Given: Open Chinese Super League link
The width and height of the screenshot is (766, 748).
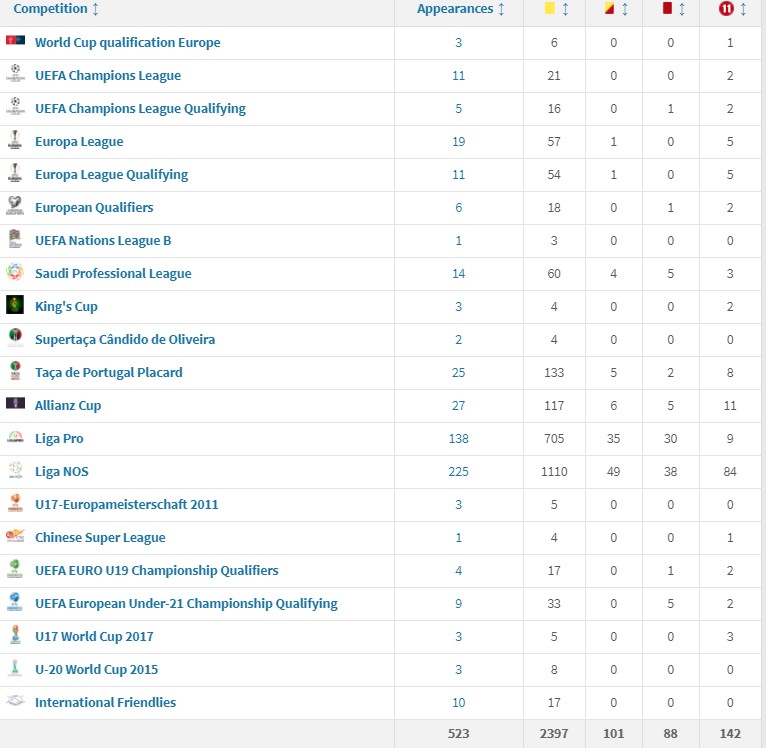Looking at the screenshot, I should [100, 537].
